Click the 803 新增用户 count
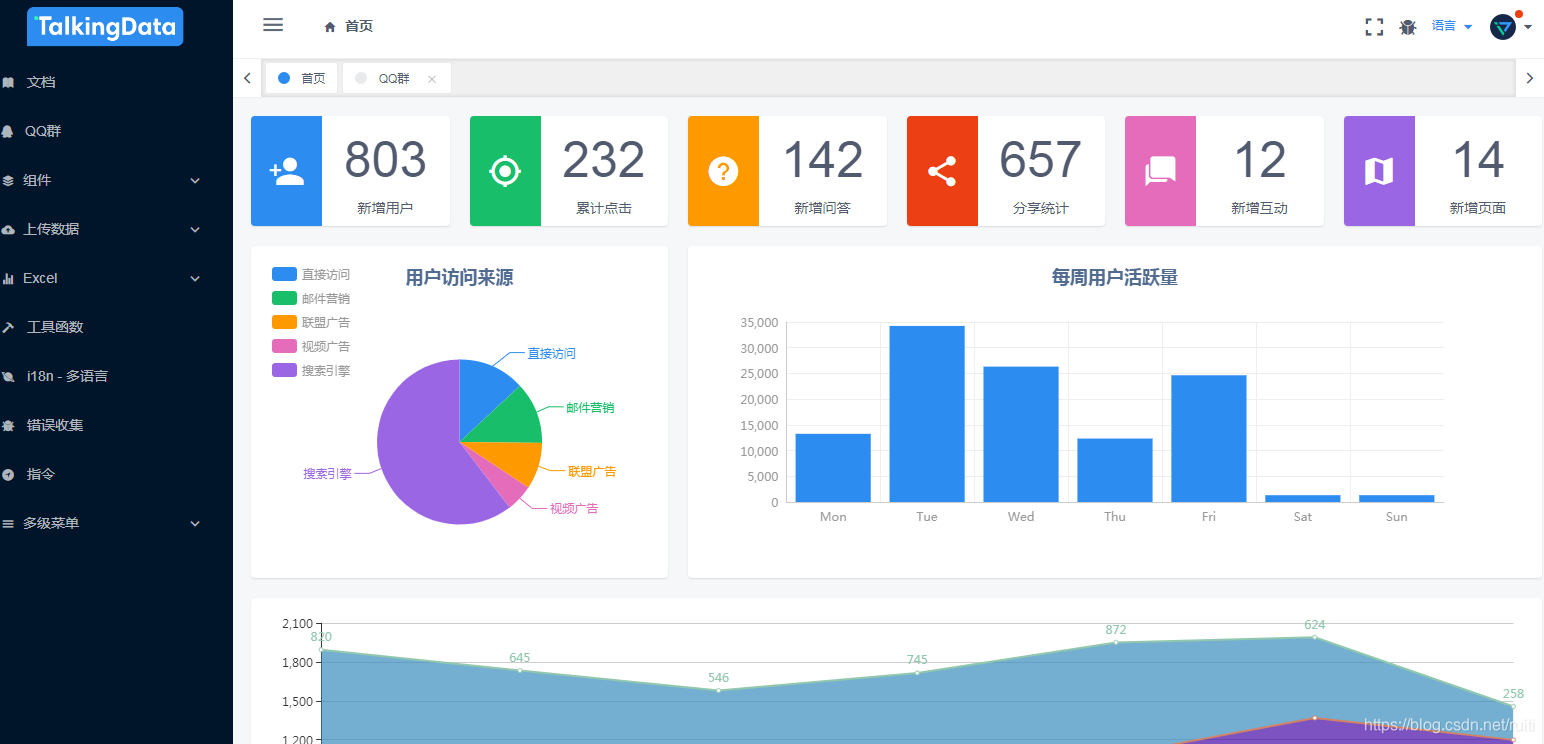Screen dimensions: 1544x744 385,160
